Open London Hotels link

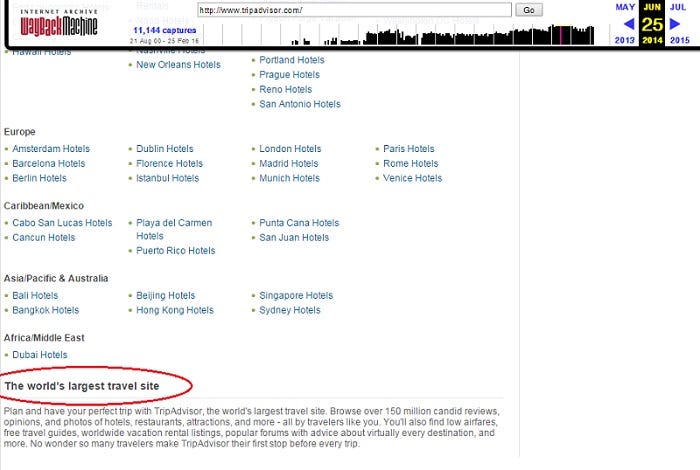(290, 149)
